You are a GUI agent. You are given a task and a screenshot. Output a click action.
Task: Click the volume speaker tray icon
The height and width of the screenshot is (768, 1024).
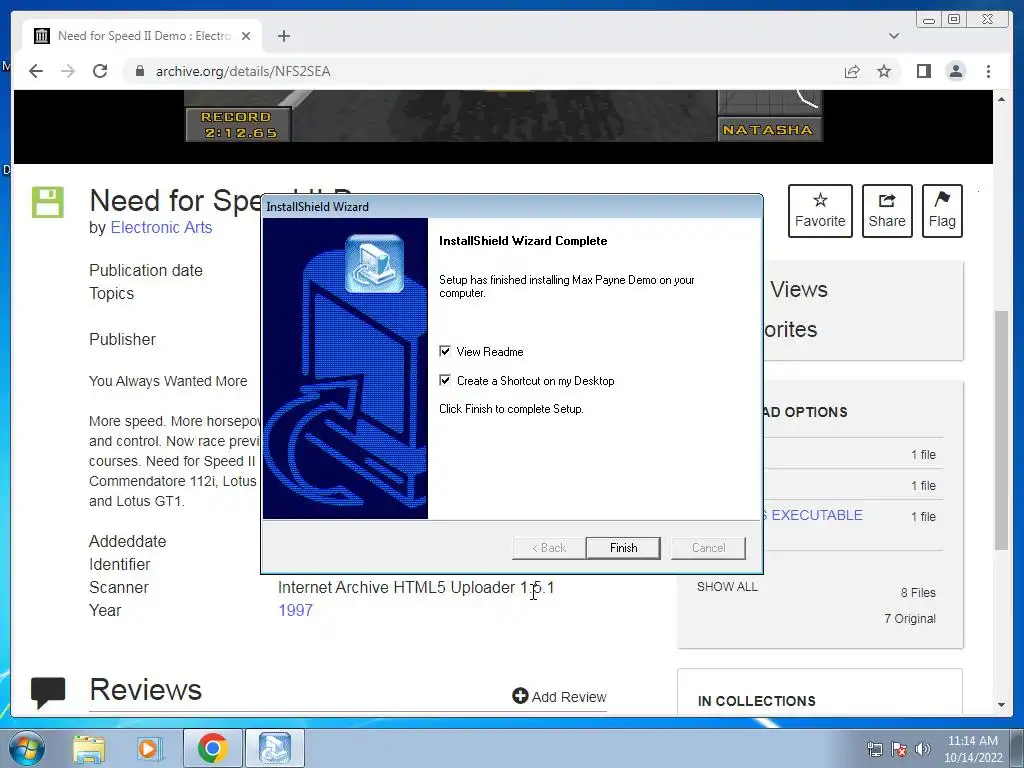pyautogui.click(x=923, y=748)
